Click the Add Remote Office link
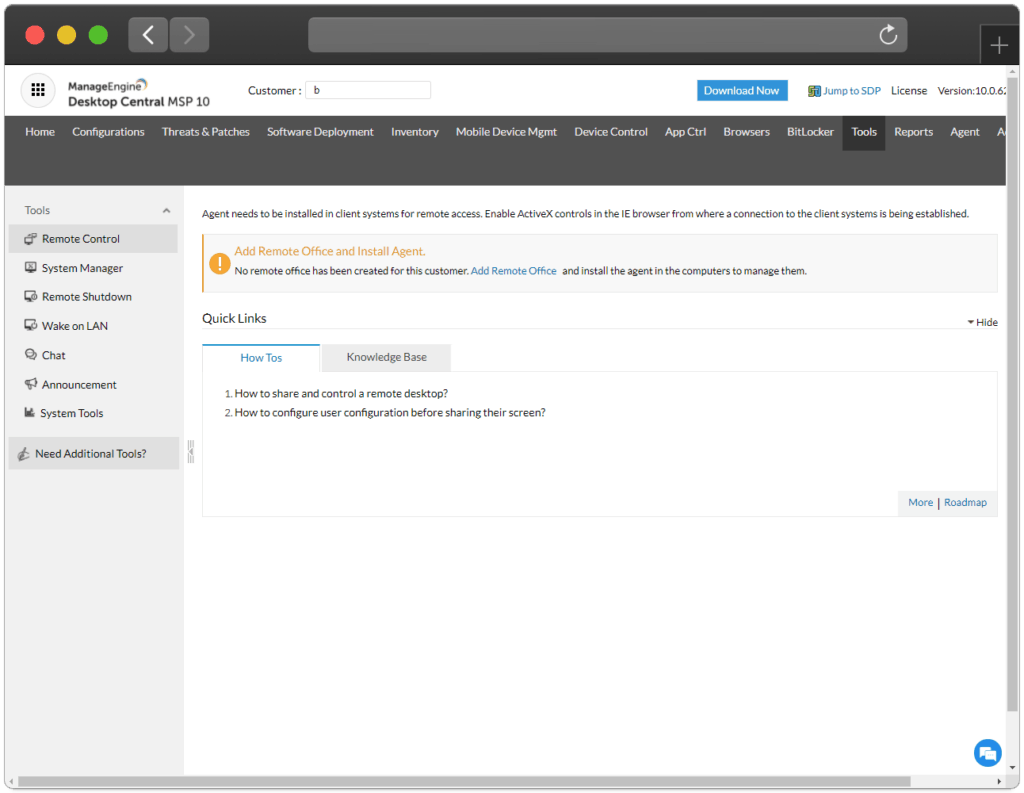This screenshot has height=793, width=1024. tap(513, 270)
